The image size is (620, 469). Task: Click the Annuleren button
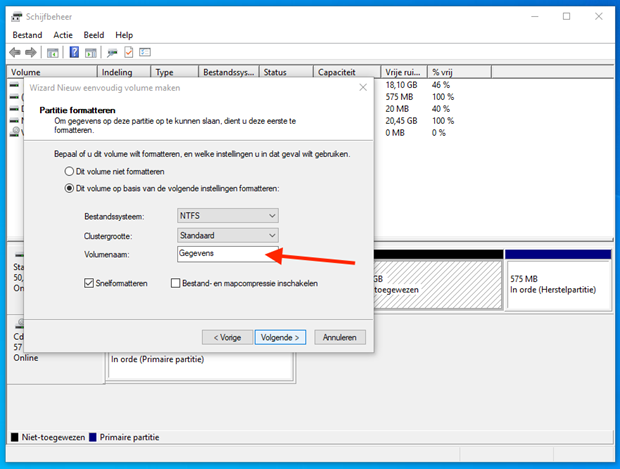(x=340, y=337)
